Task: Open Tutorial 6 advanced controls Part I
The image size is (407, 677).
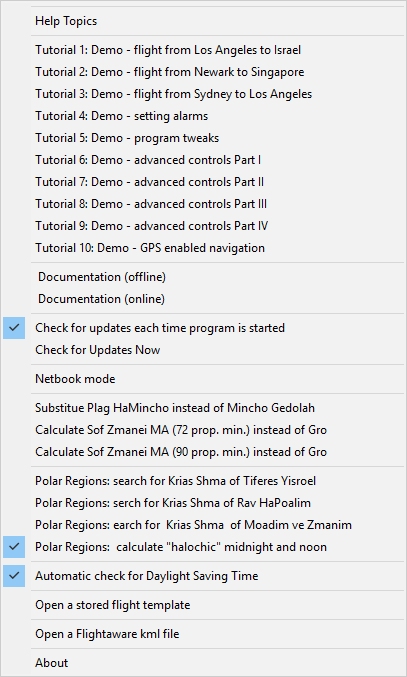Action: click(x=203, y=160)
